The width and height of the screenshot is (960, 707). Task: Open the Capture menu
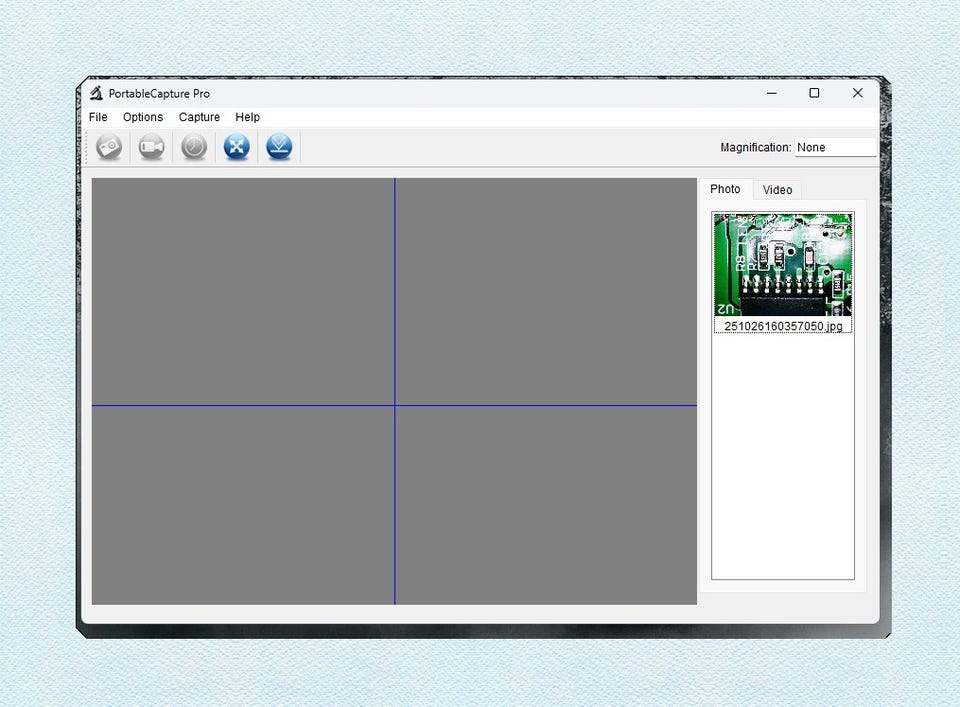click(199, 117)
